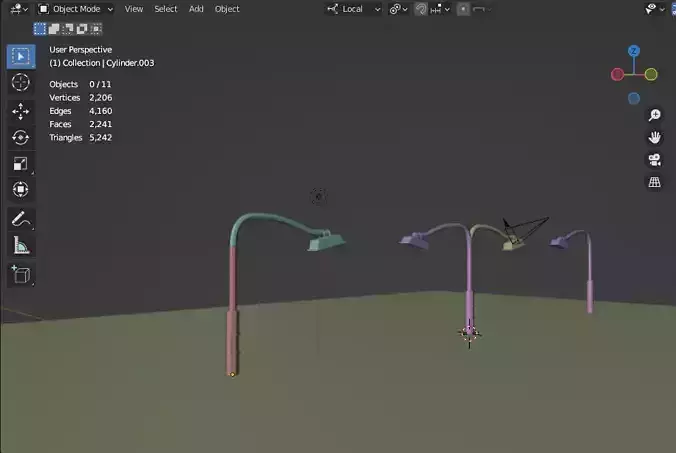Click the negative Z axis gizmo circle

(634, 99)
